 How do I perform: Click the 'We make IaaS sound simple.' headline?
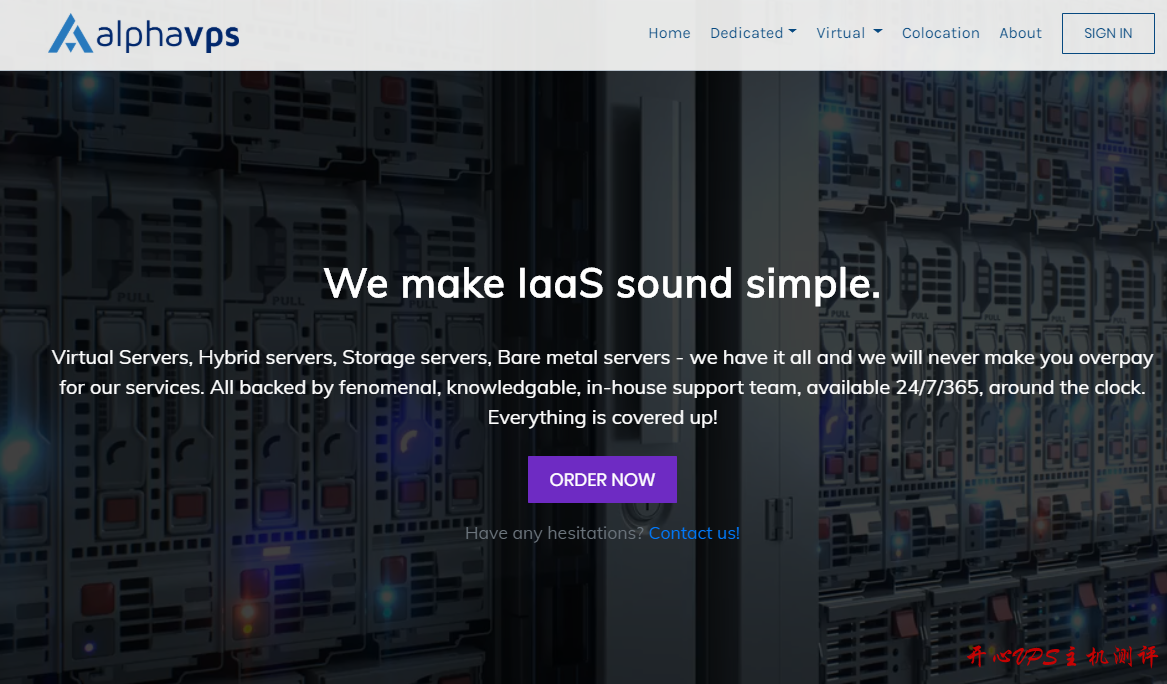click(602, 283)
